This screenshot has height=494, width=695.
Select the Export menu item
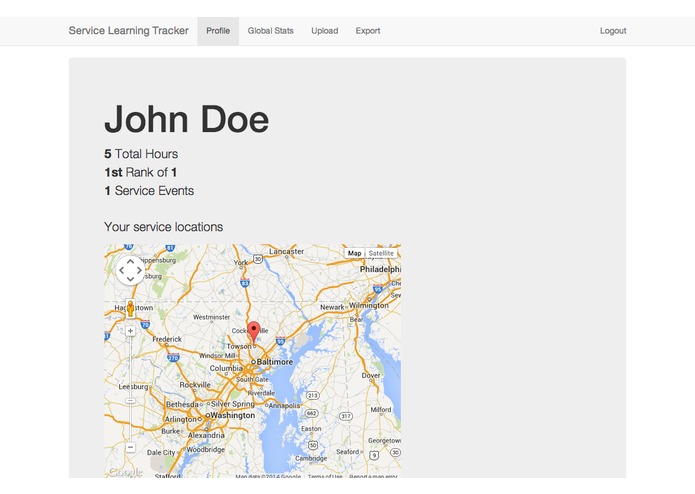[368, 31]
